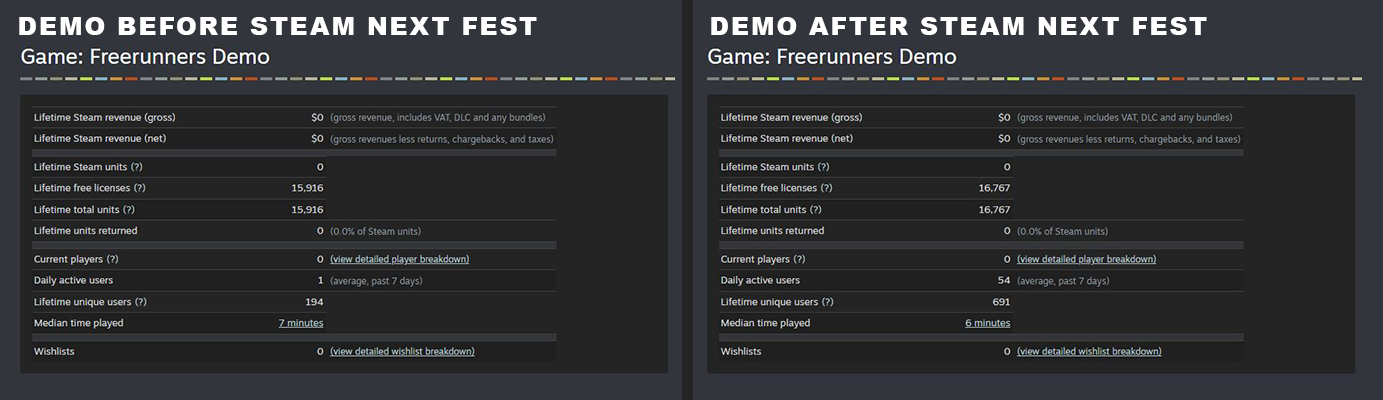This screenshot has width=1383, height=400.
Task: Click the (?) help beside Lifetime unique users showing 691
Action: tap(827, 302)
